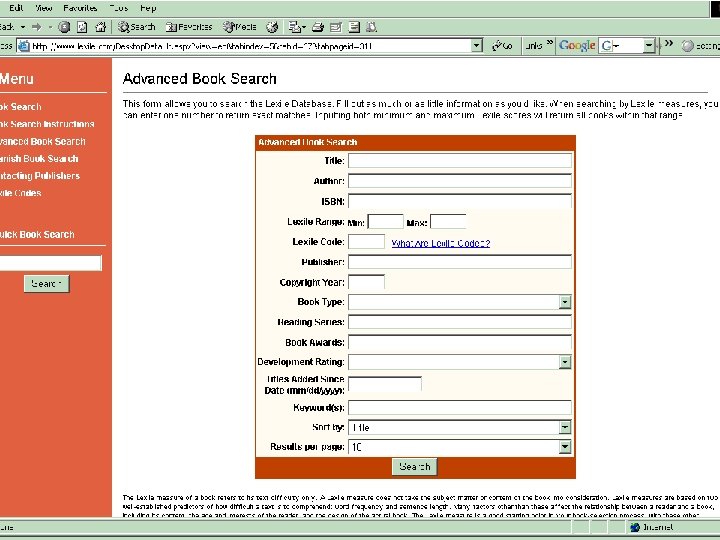Click the Forward arrow button
The image size is (720, 540).
click(37, 28)
